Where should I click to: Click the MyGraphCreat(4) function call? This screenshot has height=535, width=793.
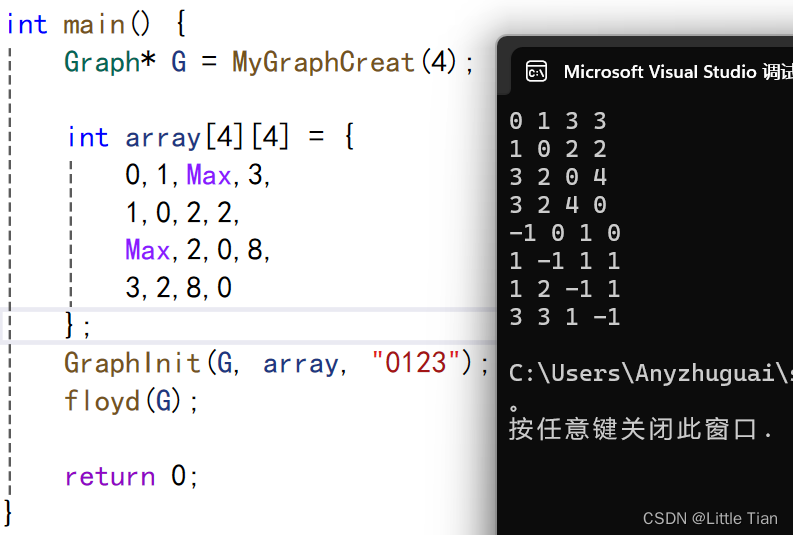pyautogui.click(x=345, y=62)
